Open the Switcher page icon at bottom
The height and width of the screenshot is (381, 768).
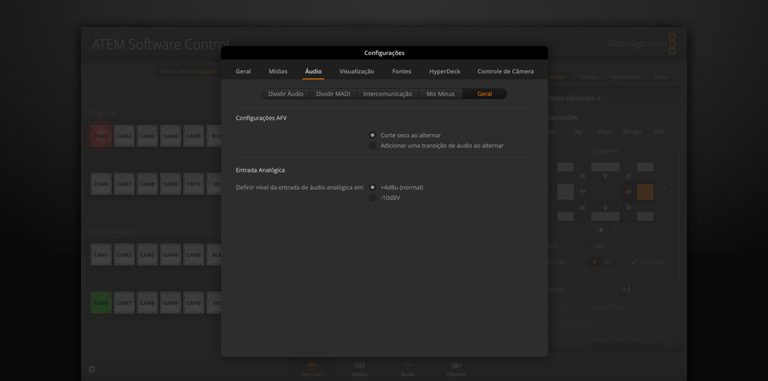pos(312,369)
